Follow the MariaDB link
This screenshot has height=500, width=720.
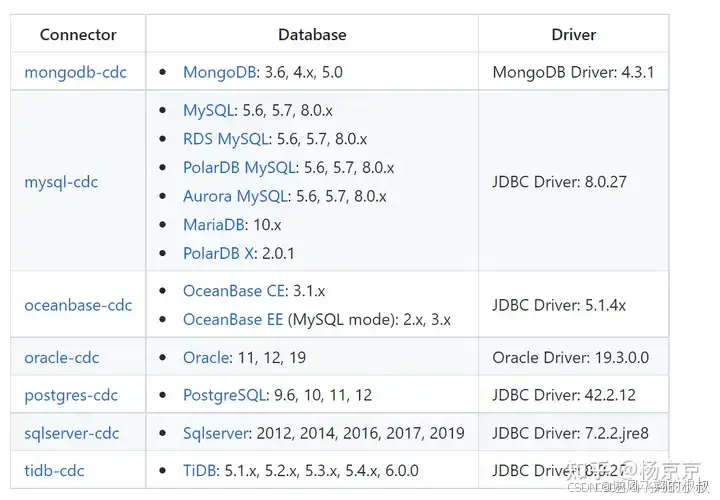214,225
